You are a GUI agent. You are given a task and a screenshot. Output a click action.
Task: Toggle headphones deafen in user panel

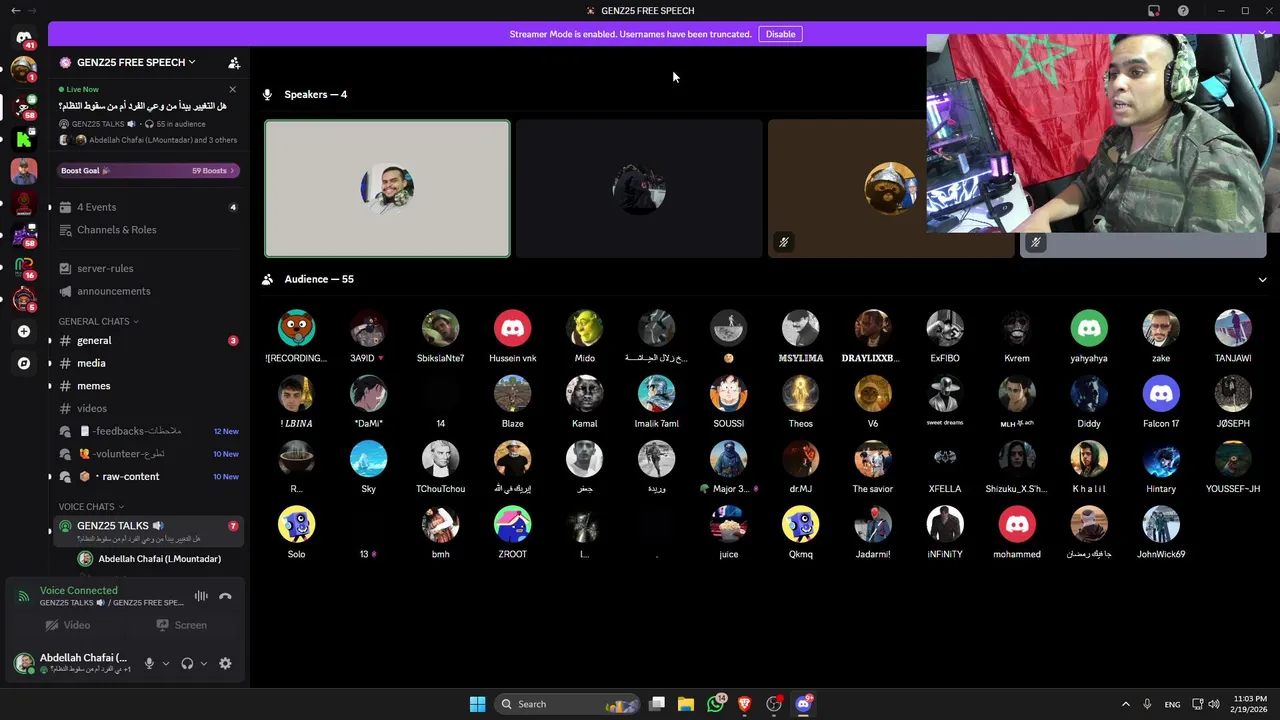click(187, 663)
